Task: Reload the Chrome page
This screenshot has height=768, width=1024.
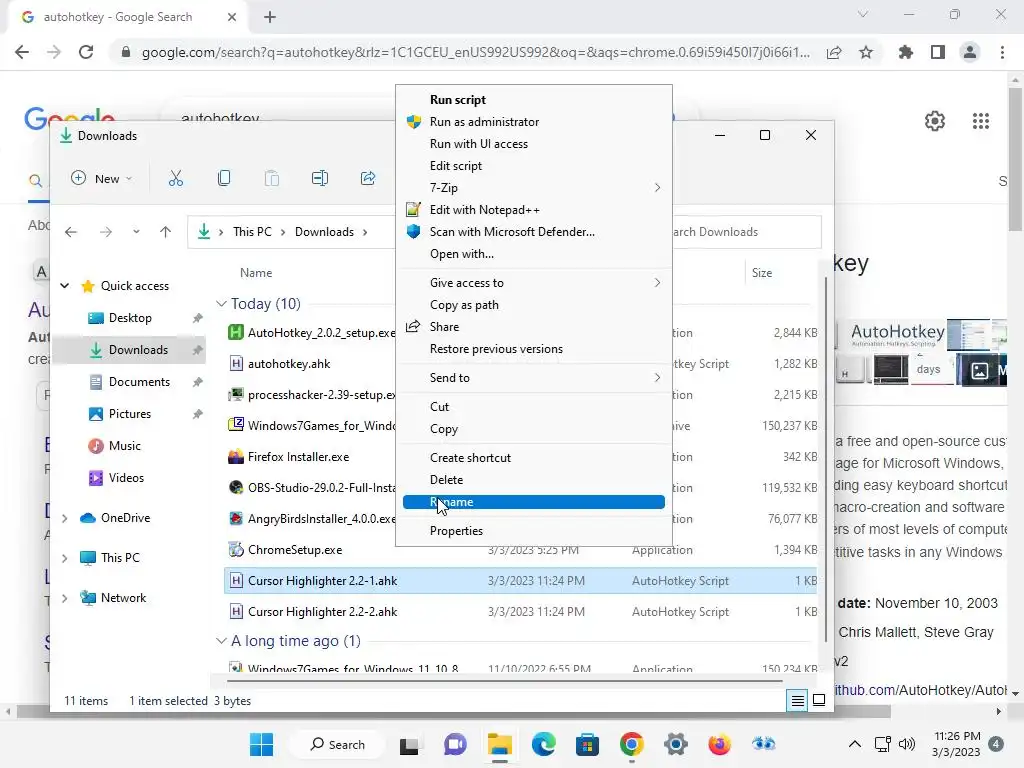Action: tap(86, 52)
